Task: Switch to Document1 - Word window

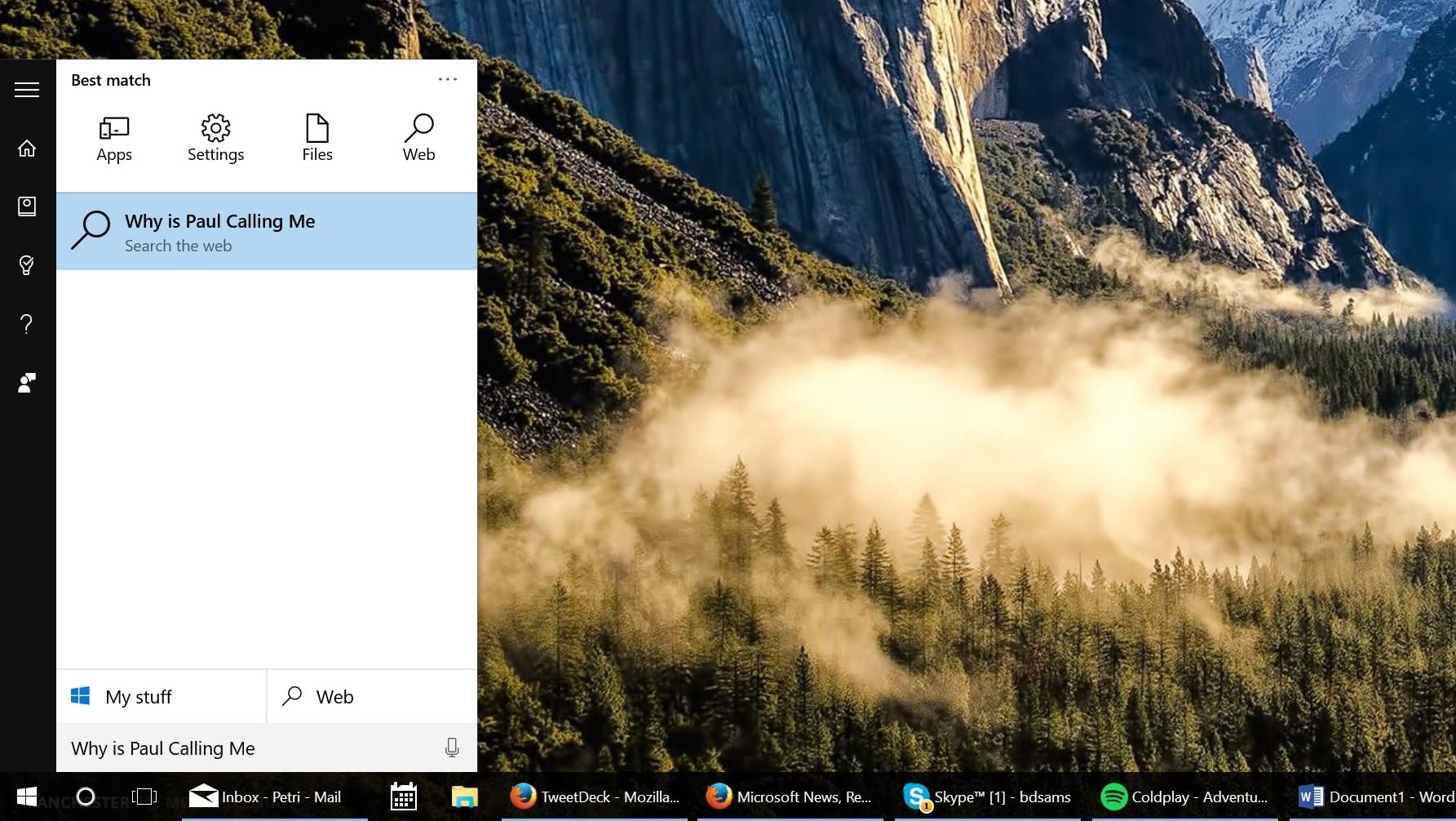Action: tap(1373, 797)
